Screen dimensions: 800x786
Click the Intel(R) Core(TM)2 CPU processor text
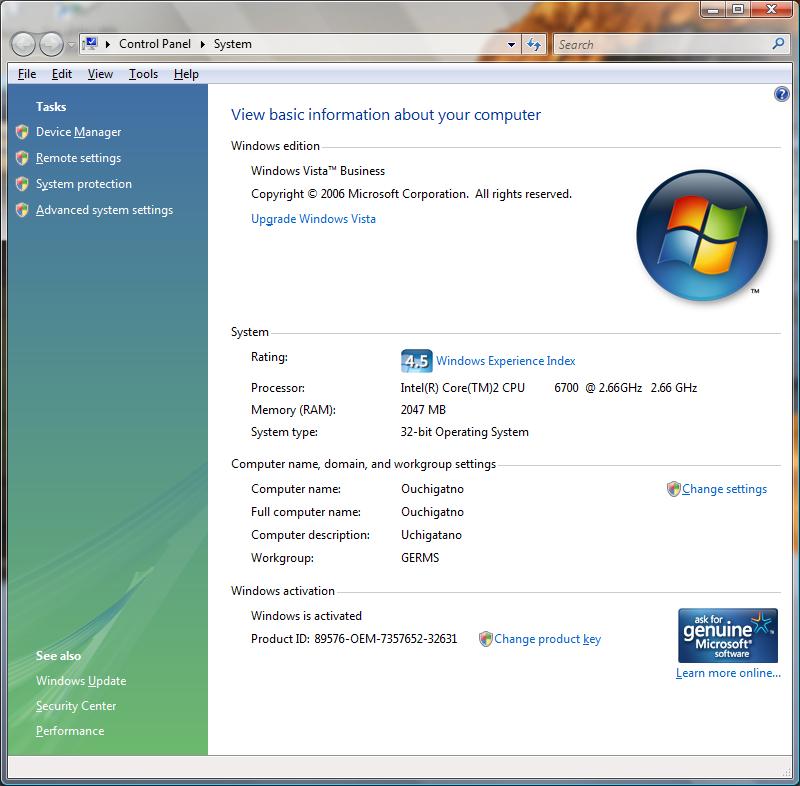[462, 388]
